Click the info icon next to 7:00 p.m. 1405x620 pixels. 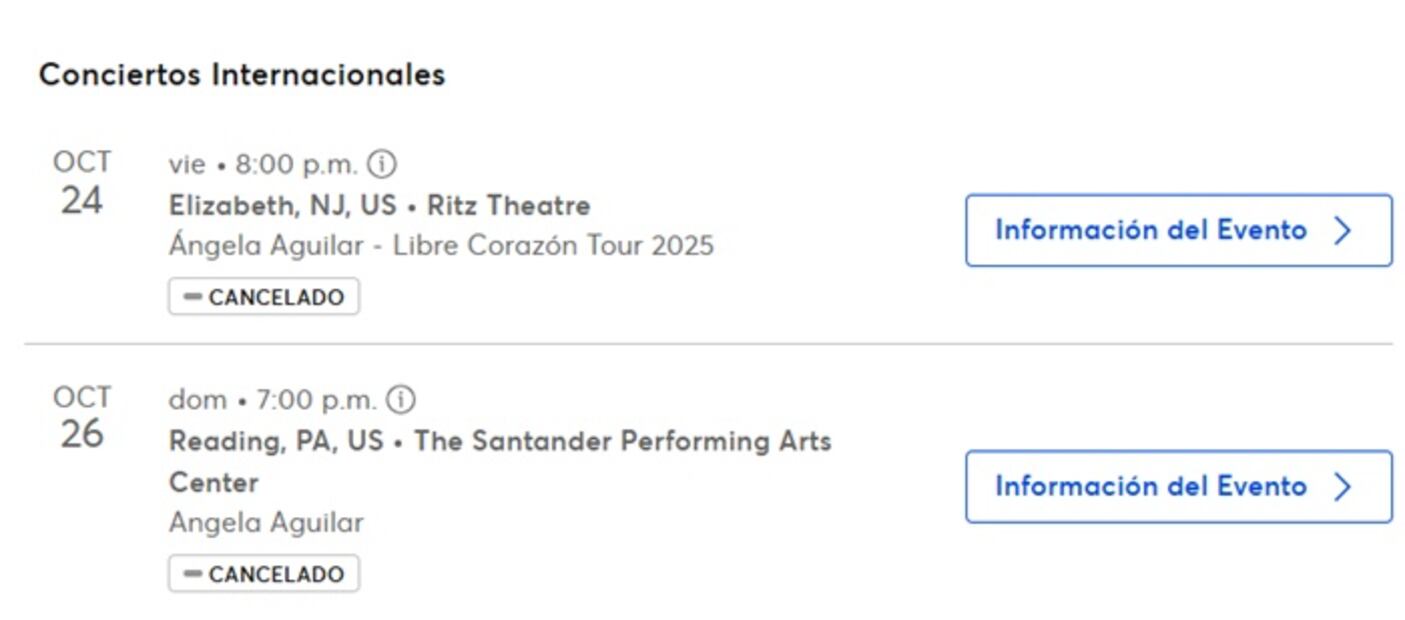402,397
